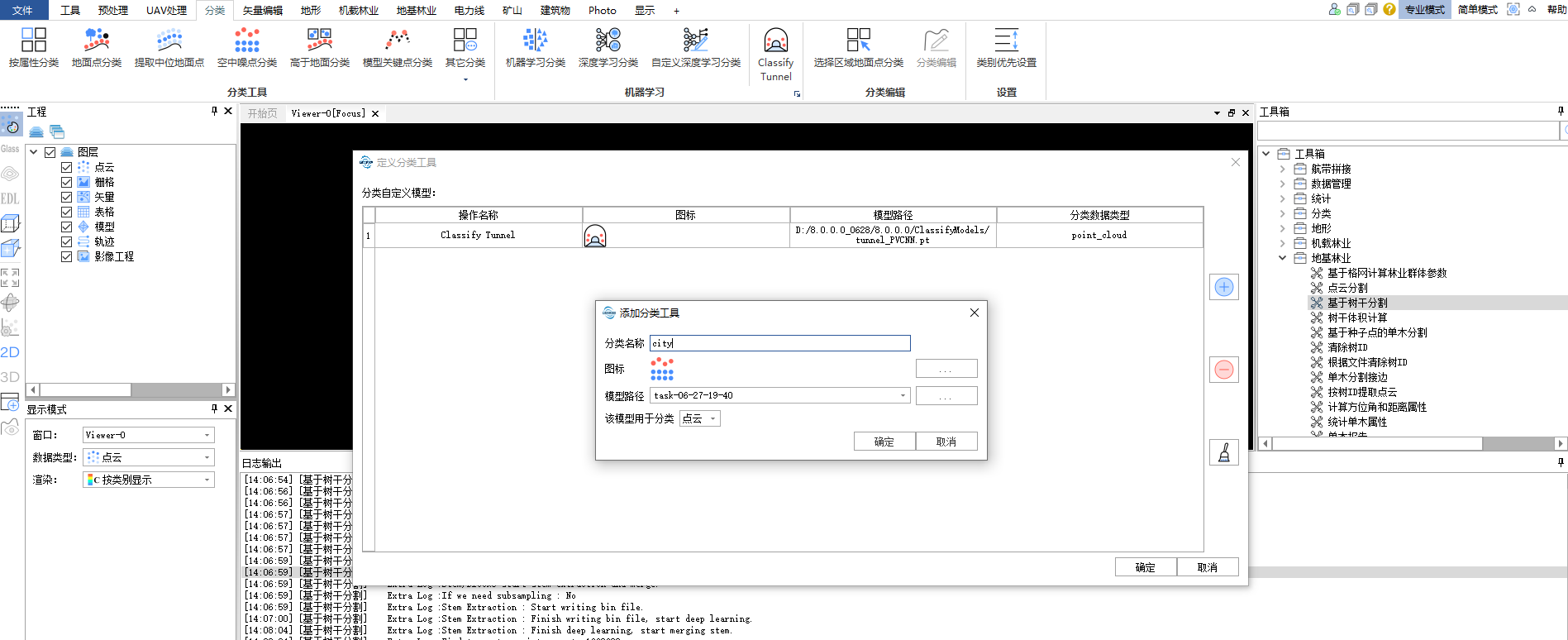Open 选择区域地面点分类 tool
The height and width of the screenshot is (640, 1568).
point(859,47)
